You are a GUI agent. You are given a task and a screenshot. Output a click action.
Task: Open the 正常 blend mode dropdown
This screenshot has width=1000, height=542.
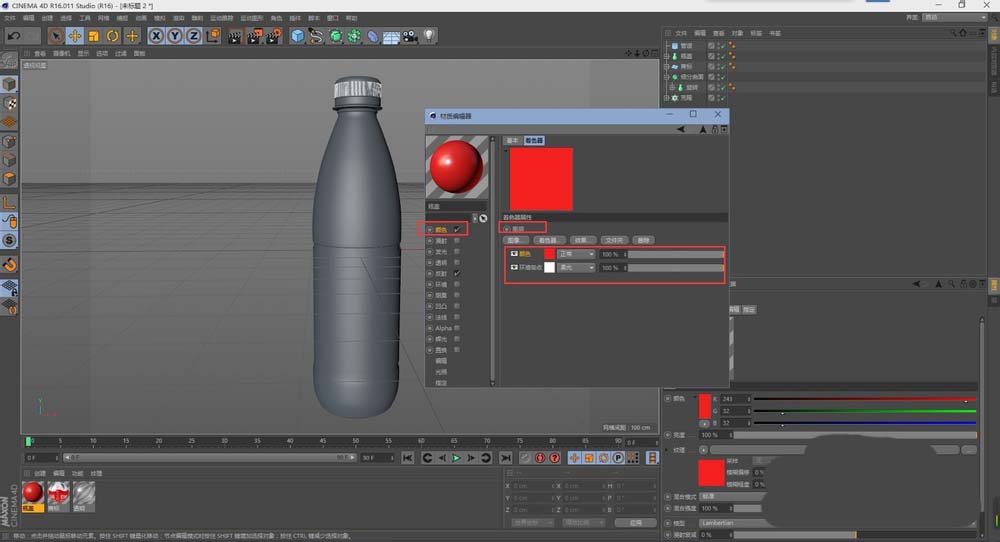(577, 254)
